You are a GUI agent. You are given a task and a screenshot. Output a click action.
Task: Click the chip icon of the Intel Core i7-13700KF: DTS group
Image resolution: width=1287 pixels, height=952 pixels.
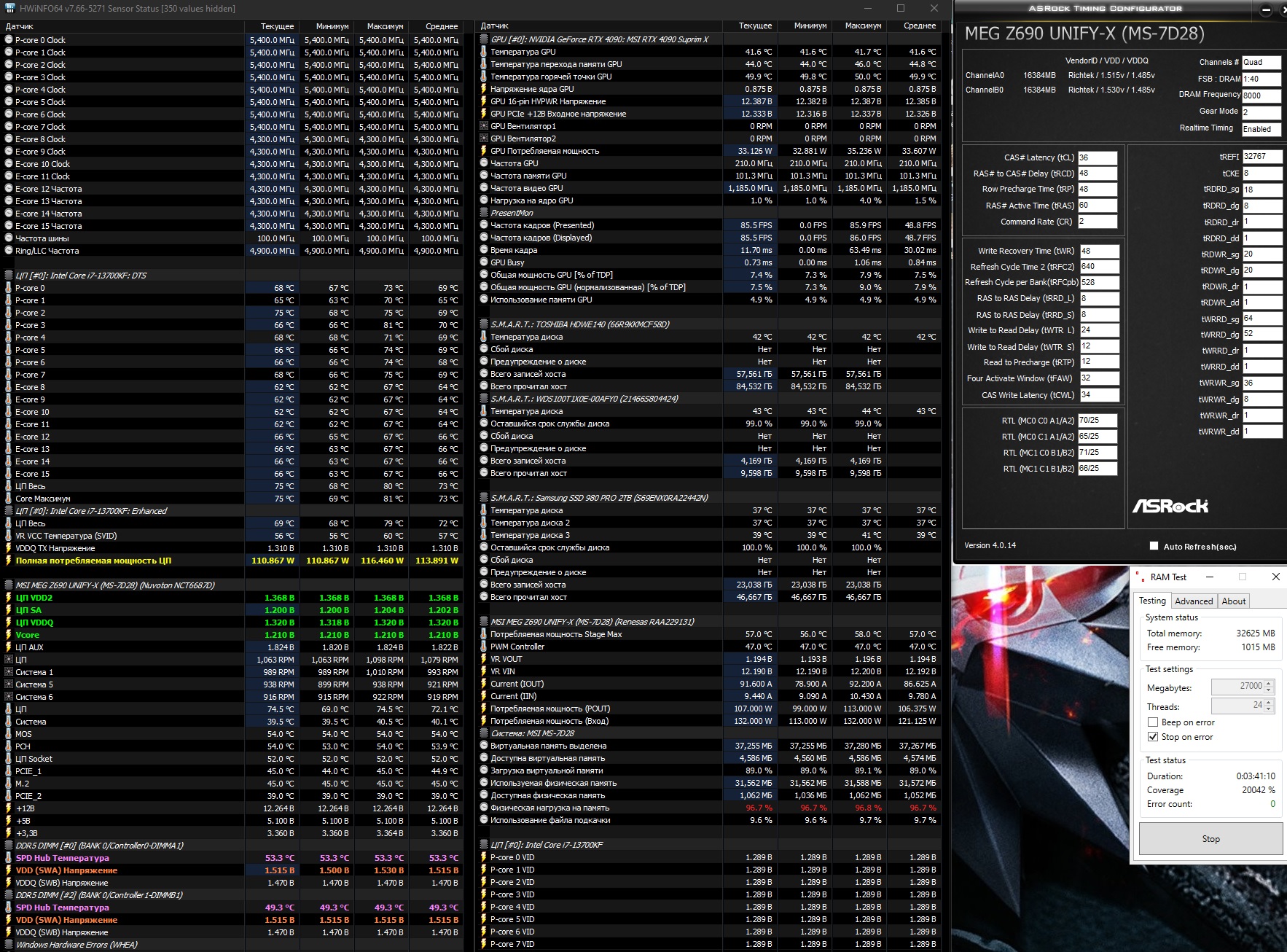[9, 276]
